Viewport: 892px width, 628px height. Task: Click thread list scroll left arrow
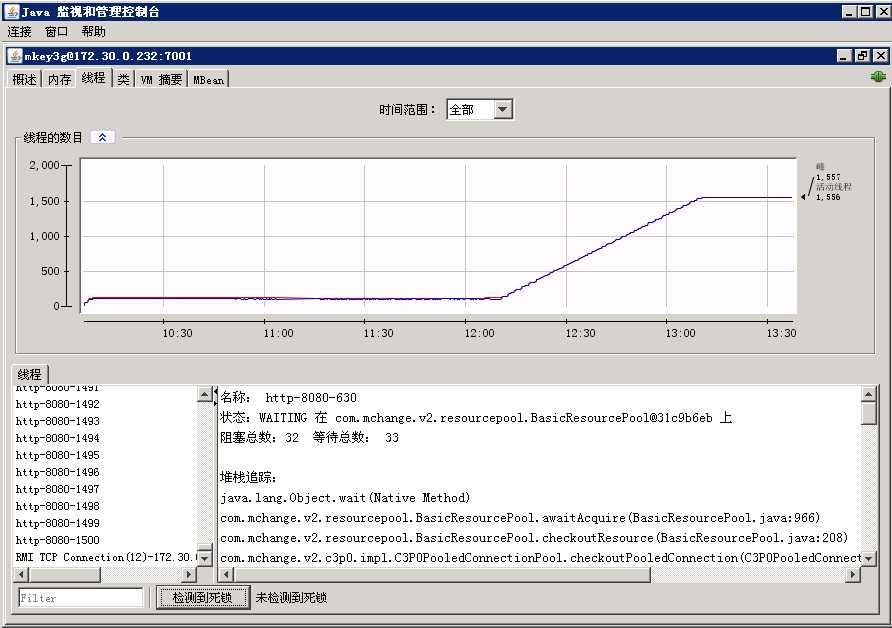(20, 575)
